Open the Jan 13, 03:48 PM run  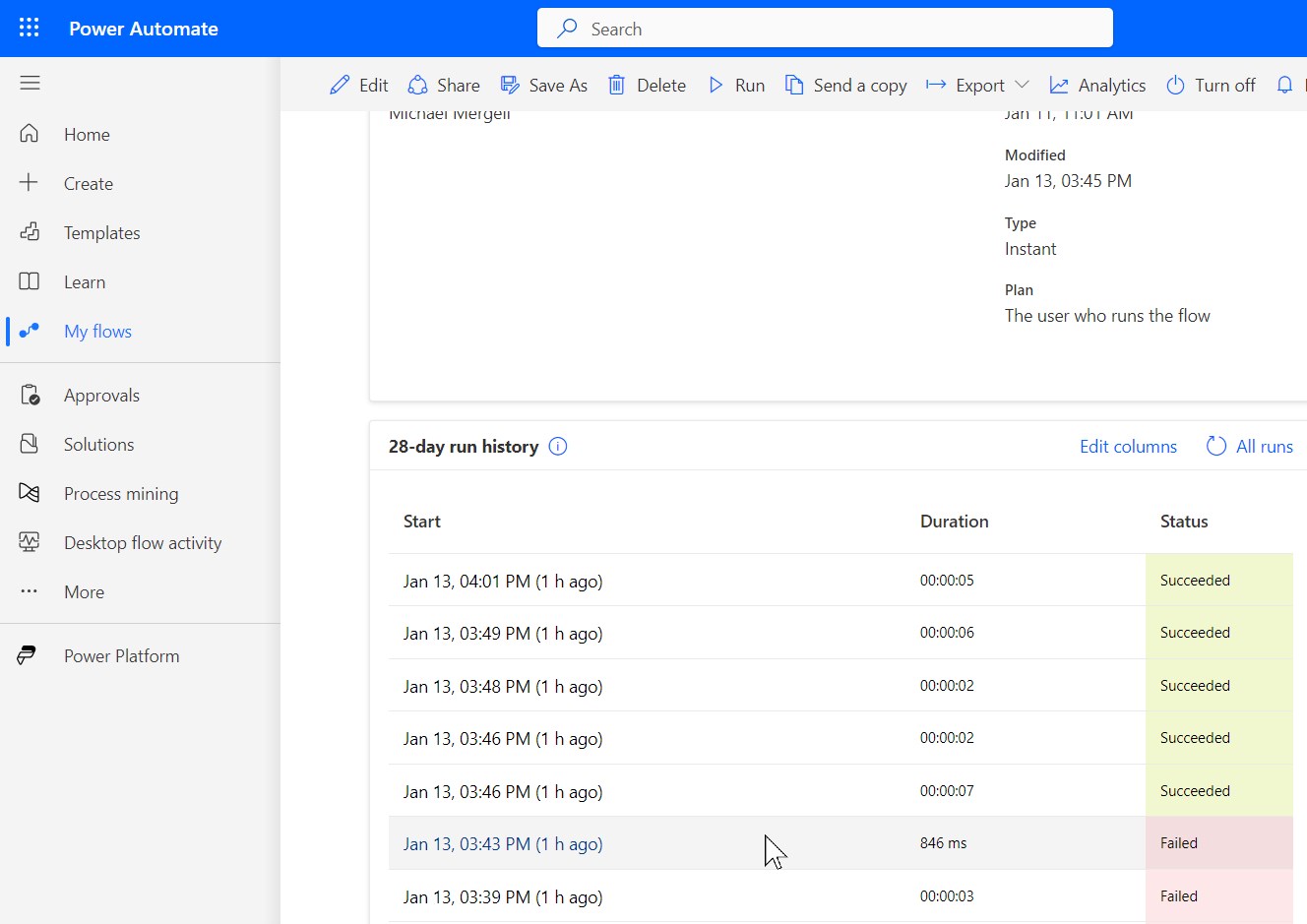point(503,686)
